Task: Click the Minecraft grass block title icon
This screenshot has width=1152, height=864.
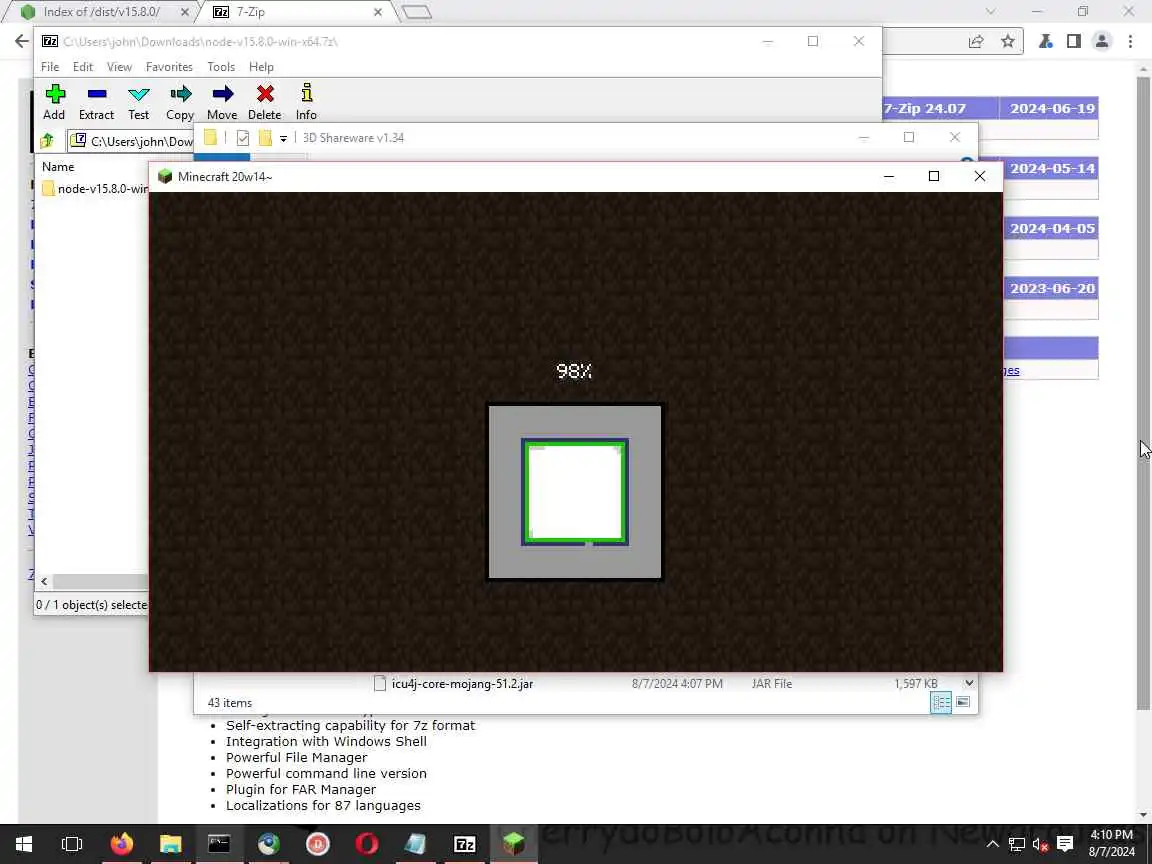Action: [165, 176]
